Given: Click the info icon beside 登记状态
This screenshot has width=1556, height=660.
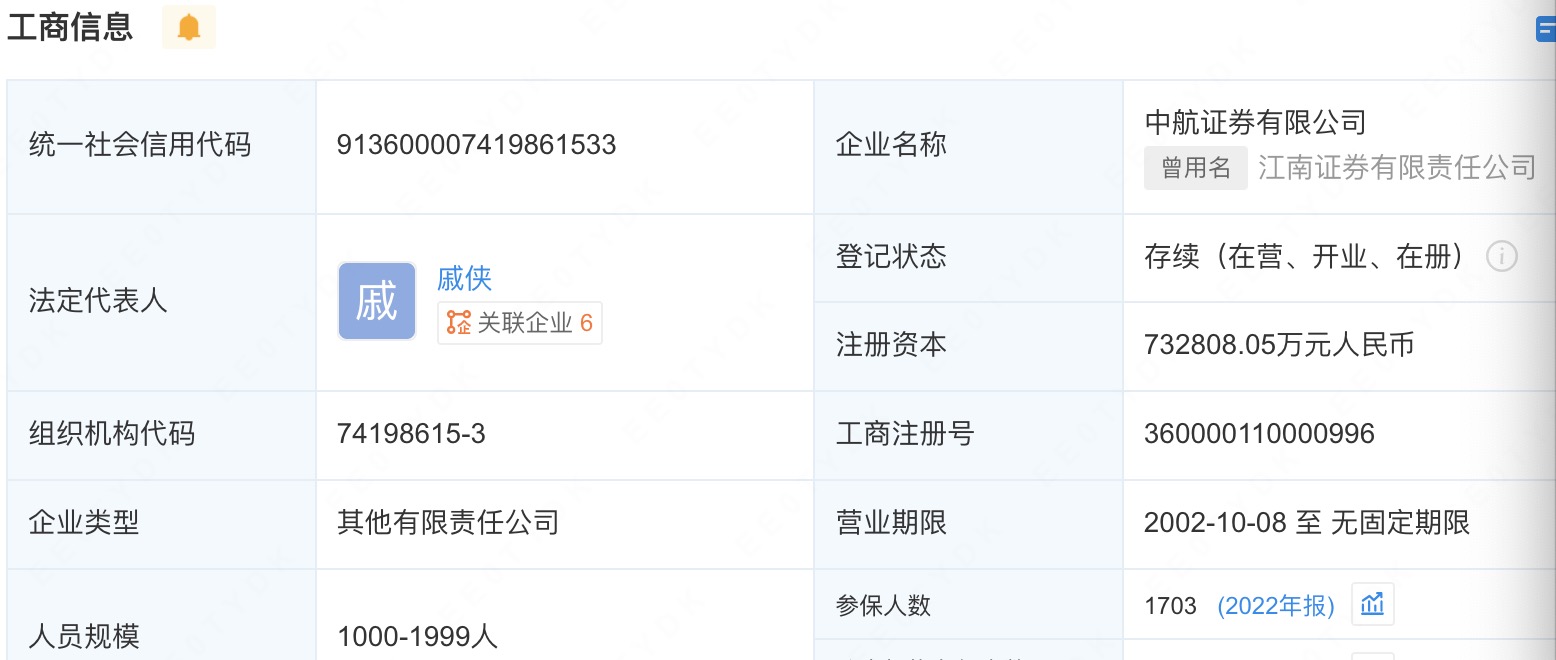Looking at the screenshot, I should click(x=1501, y=258).
